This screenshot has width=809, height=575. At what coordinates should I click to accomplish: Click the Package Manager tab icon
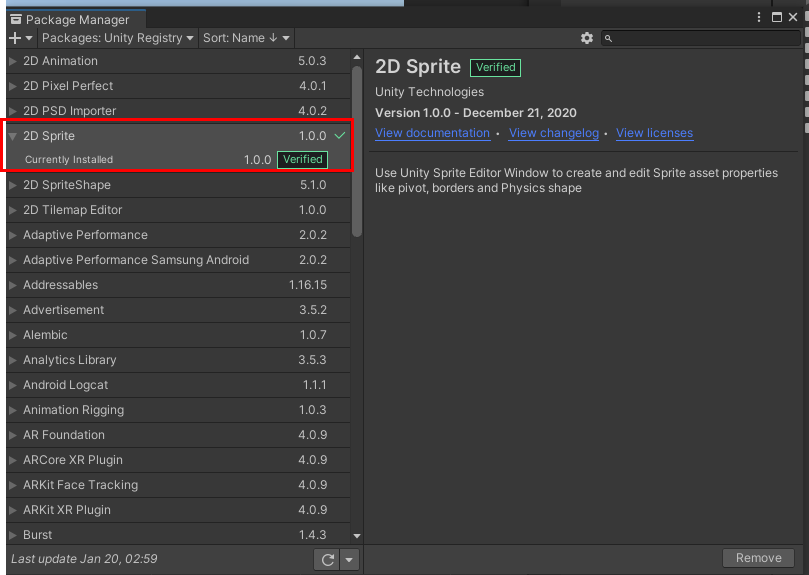[x=16, y=20]
